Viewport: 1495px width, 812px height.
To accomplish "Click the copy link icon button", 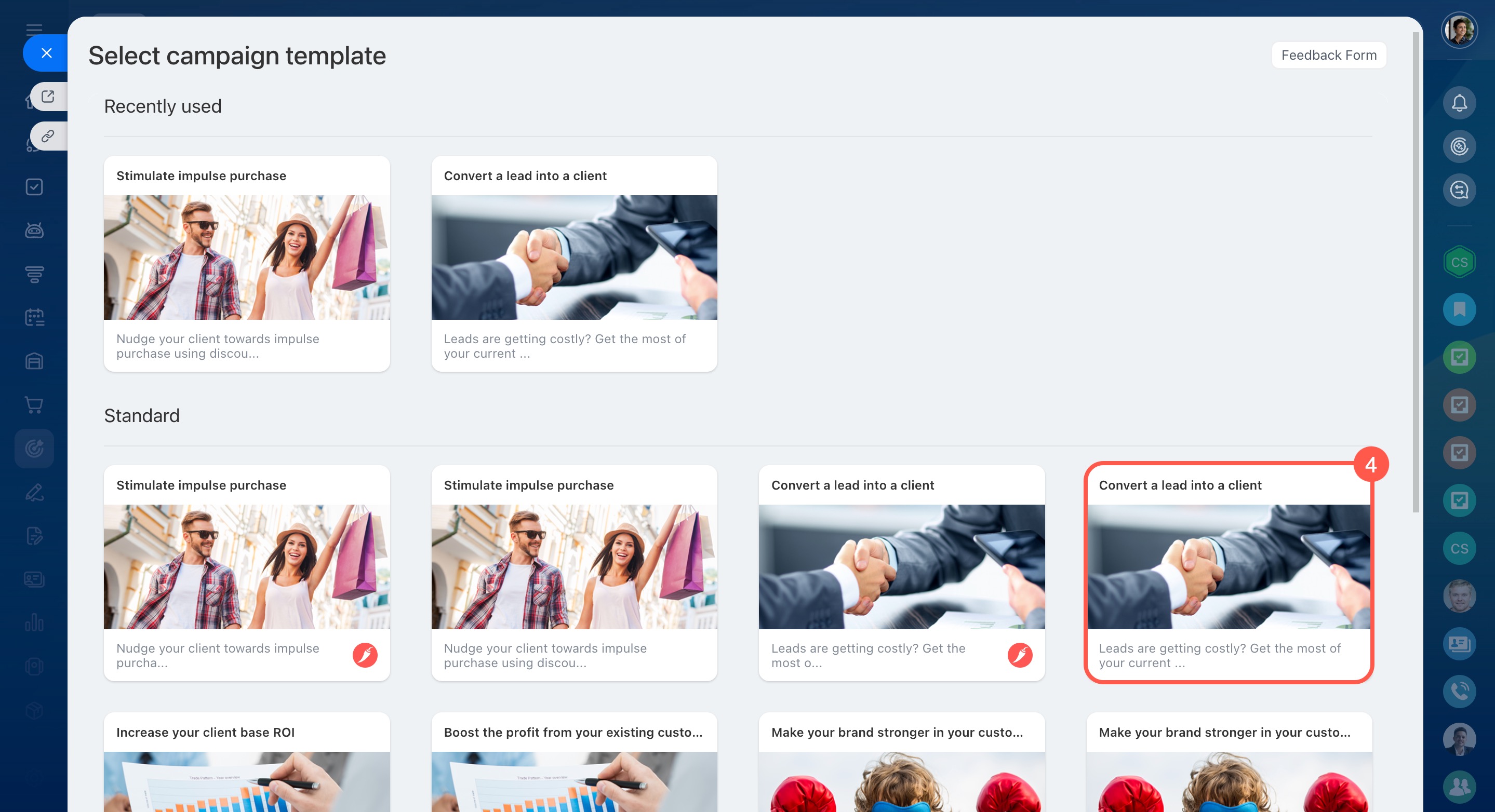I will pyautogui.click(x=48, y=137).
